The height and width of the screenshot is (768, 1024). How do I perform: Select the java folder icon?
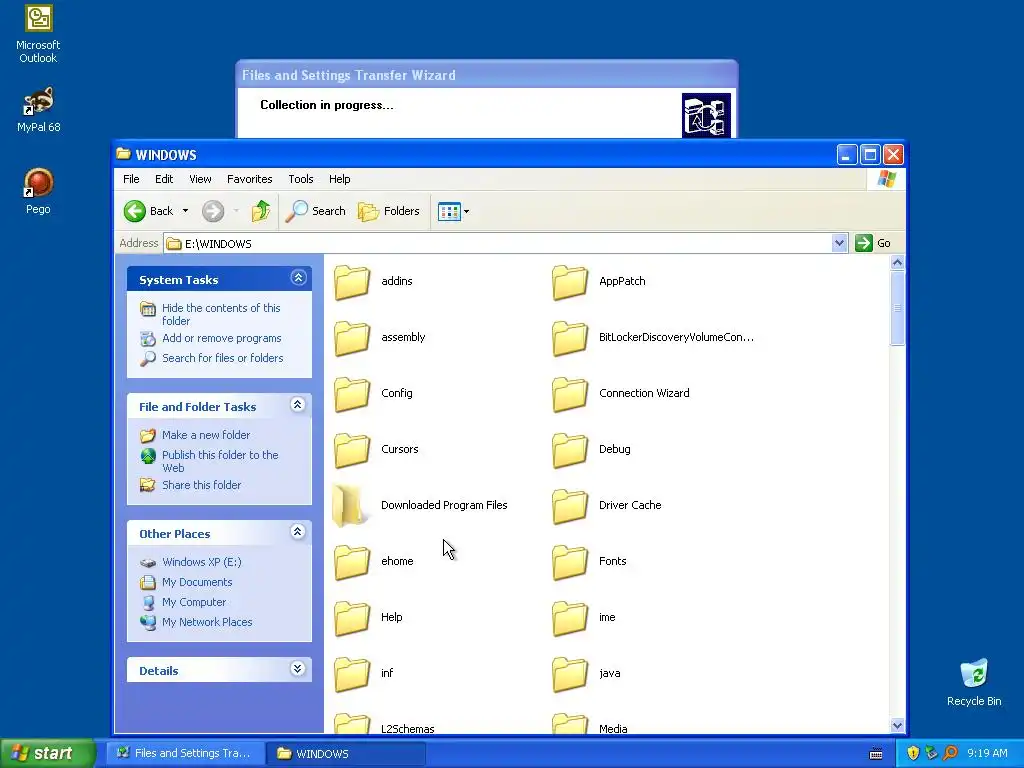pyautogui.click(x=569, y=674)
